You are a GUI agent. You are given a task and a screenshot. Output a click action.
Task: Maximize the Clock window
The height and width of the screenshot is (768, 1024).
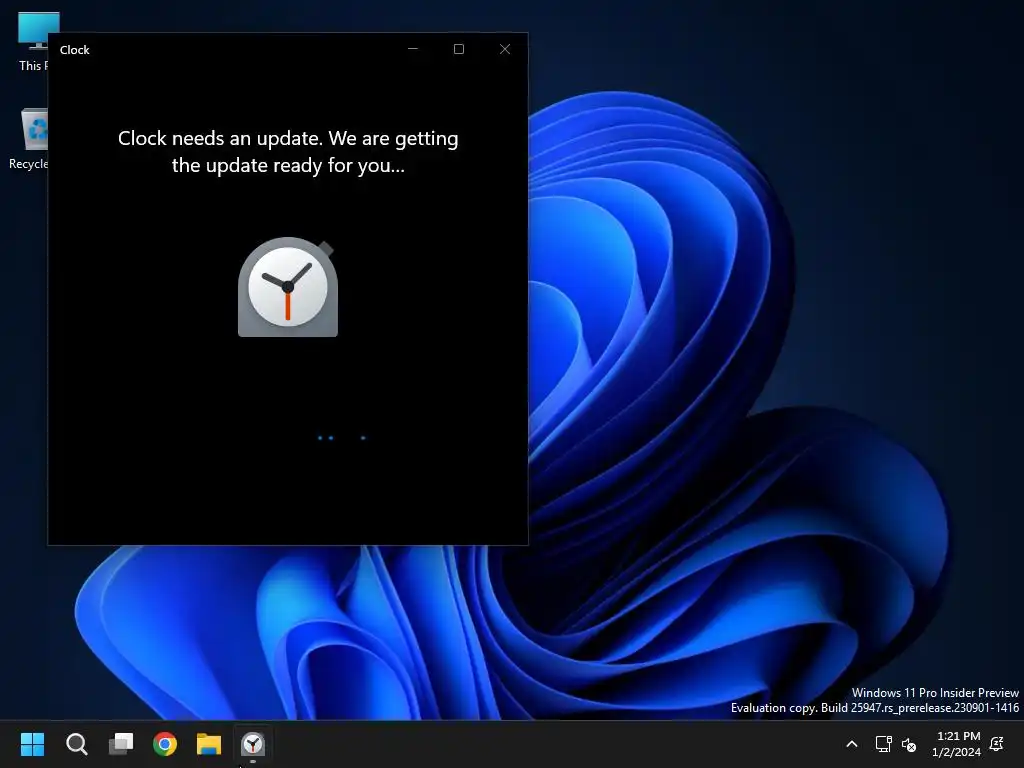click(458, 49)
